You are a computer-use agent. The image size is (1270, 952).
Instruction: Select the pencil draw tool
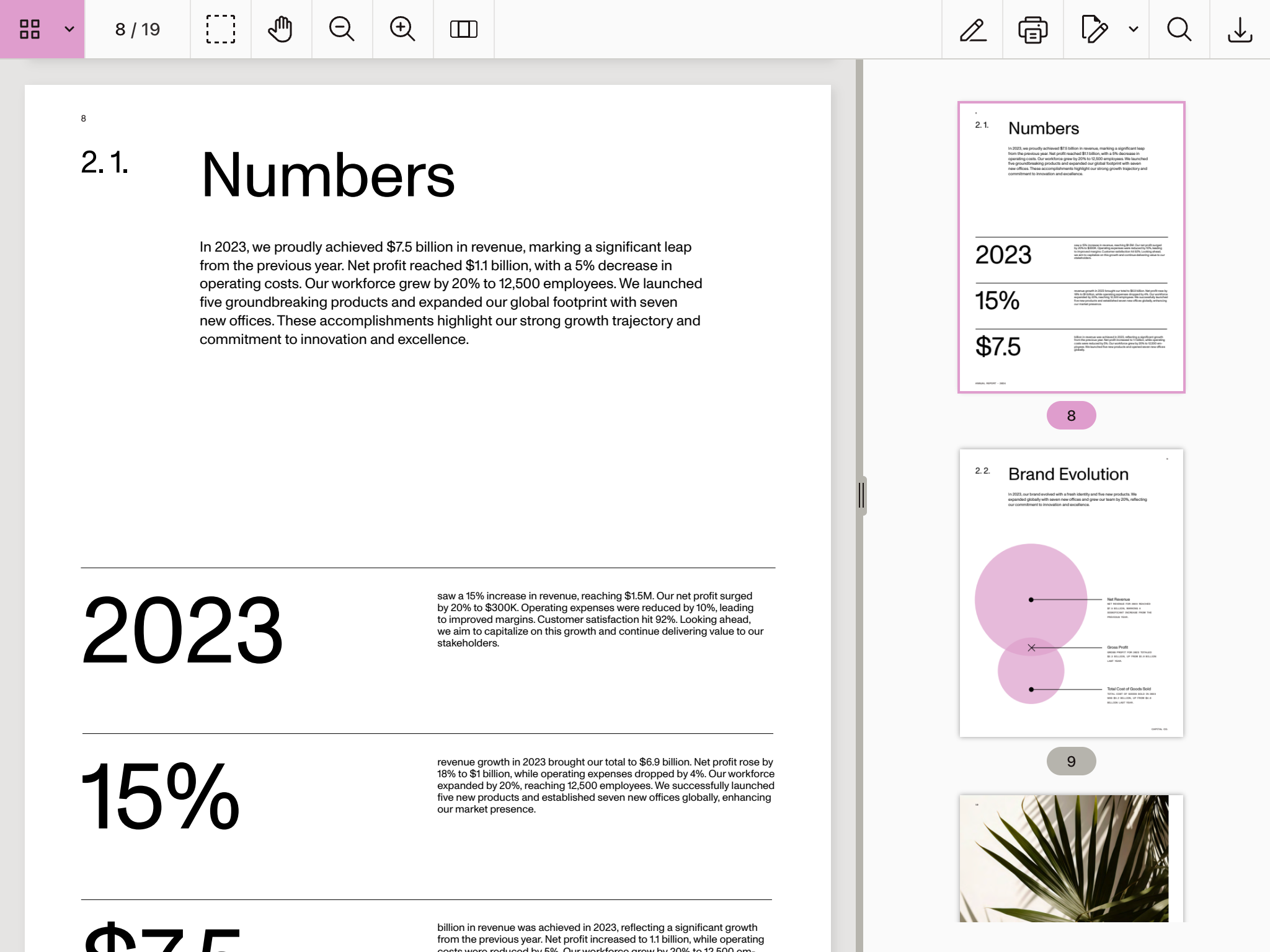972,29
